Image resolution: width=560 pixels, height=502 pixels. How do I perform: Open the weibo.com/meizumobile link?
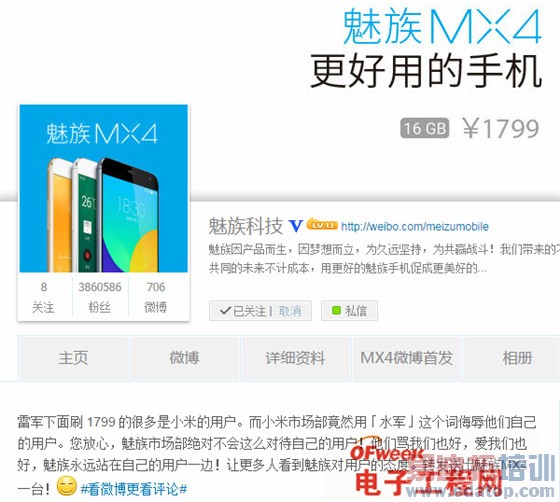415,226
